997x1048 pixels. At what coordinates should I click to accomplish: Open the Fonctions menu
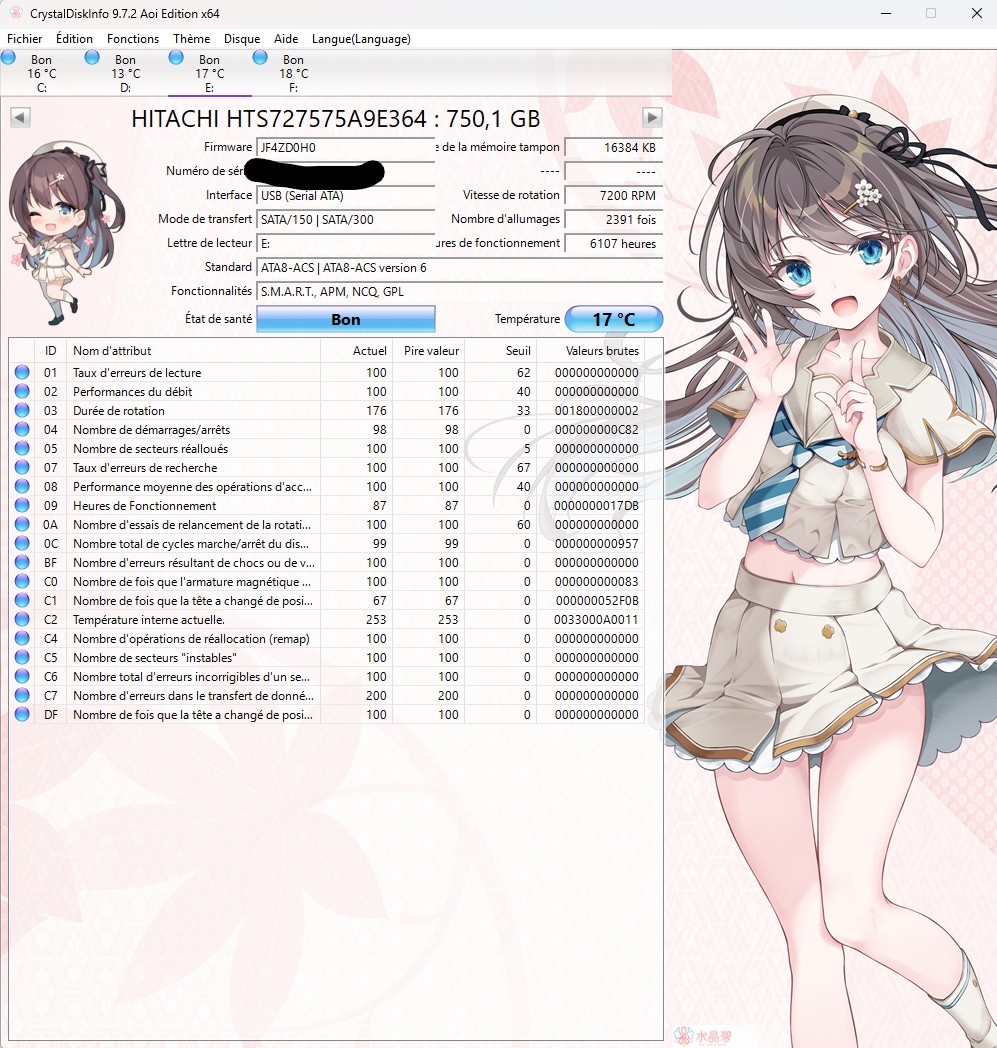[x=133, y=39]
